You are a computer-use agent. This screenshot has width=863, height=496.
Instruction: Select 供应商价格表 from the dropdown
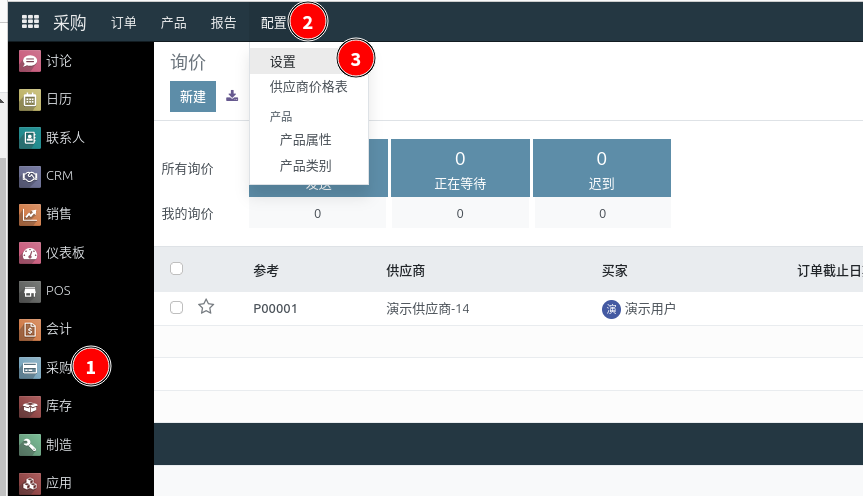click(x=309, y=87)
